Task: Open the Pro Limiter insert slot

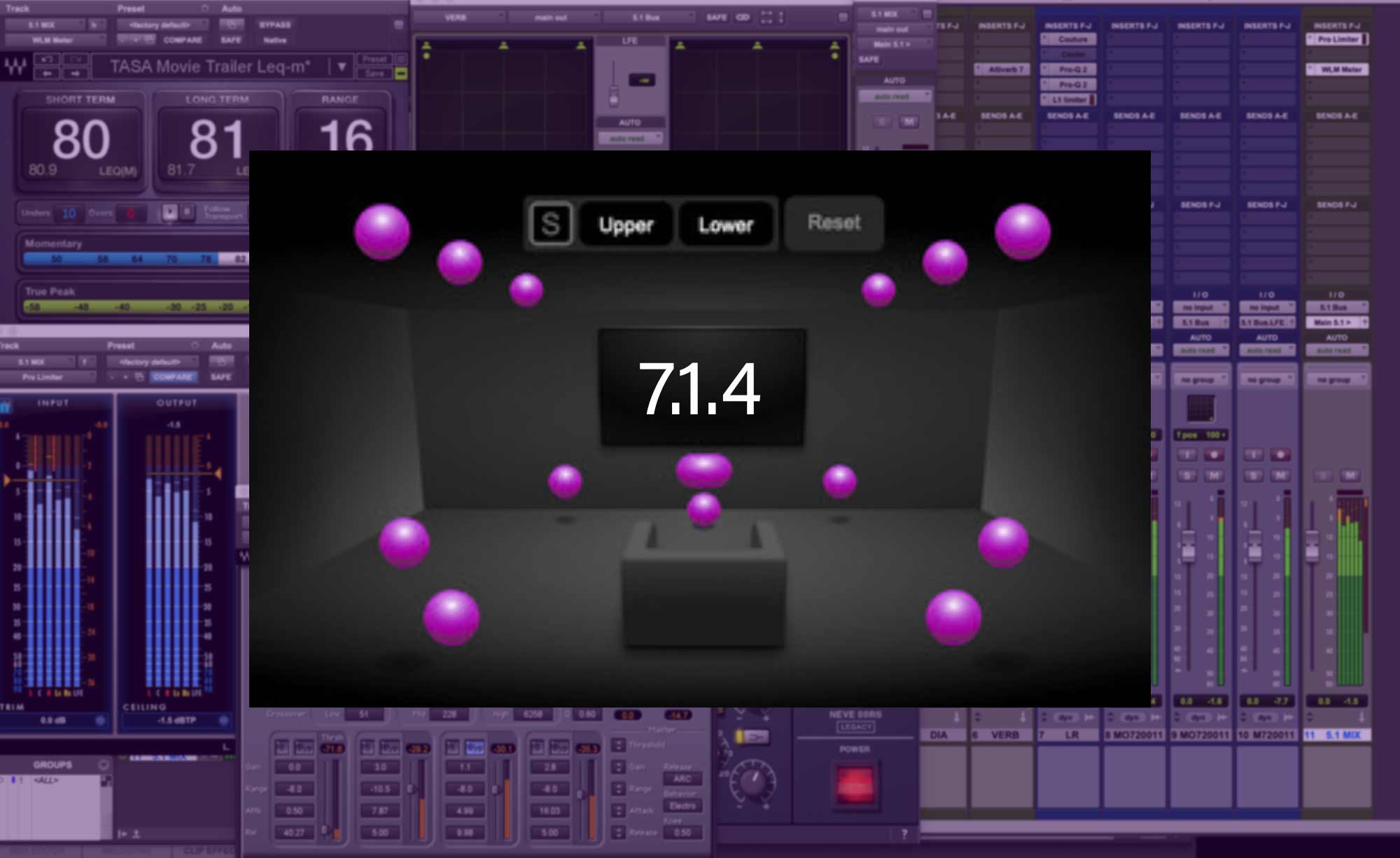Action: tap(1337, 40)
